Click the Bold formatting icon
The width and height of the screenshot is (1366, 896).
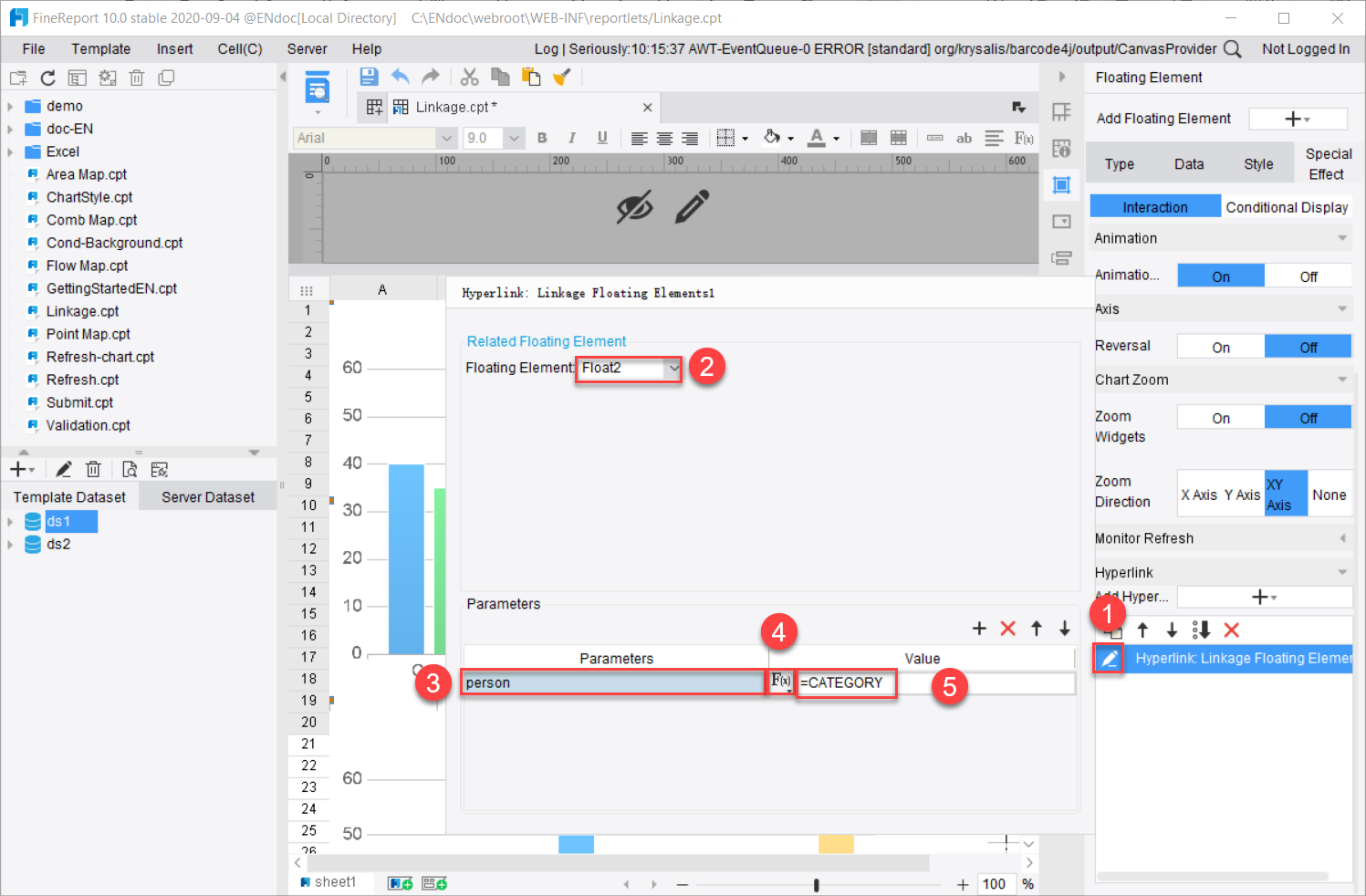[542, 138]
